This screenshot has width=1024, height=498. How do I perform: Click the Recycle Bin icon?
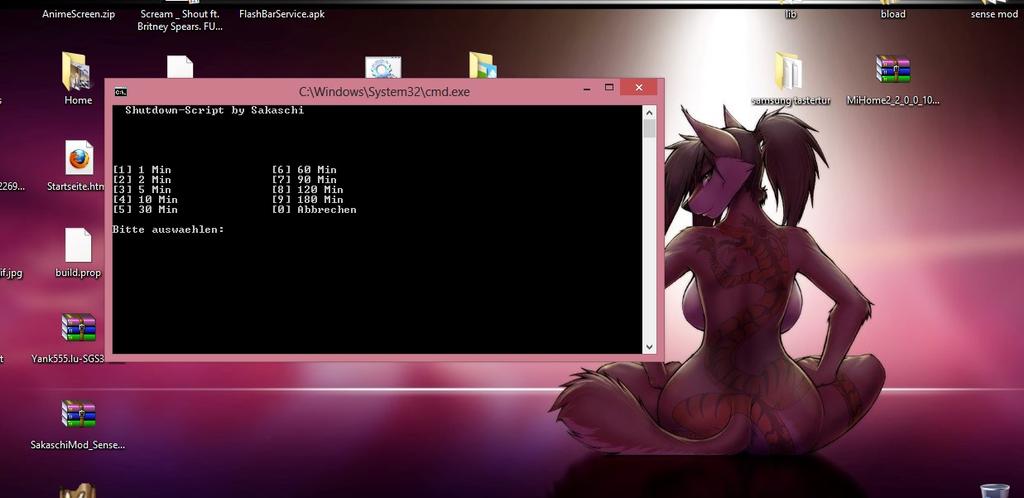[x=994, y=490]
